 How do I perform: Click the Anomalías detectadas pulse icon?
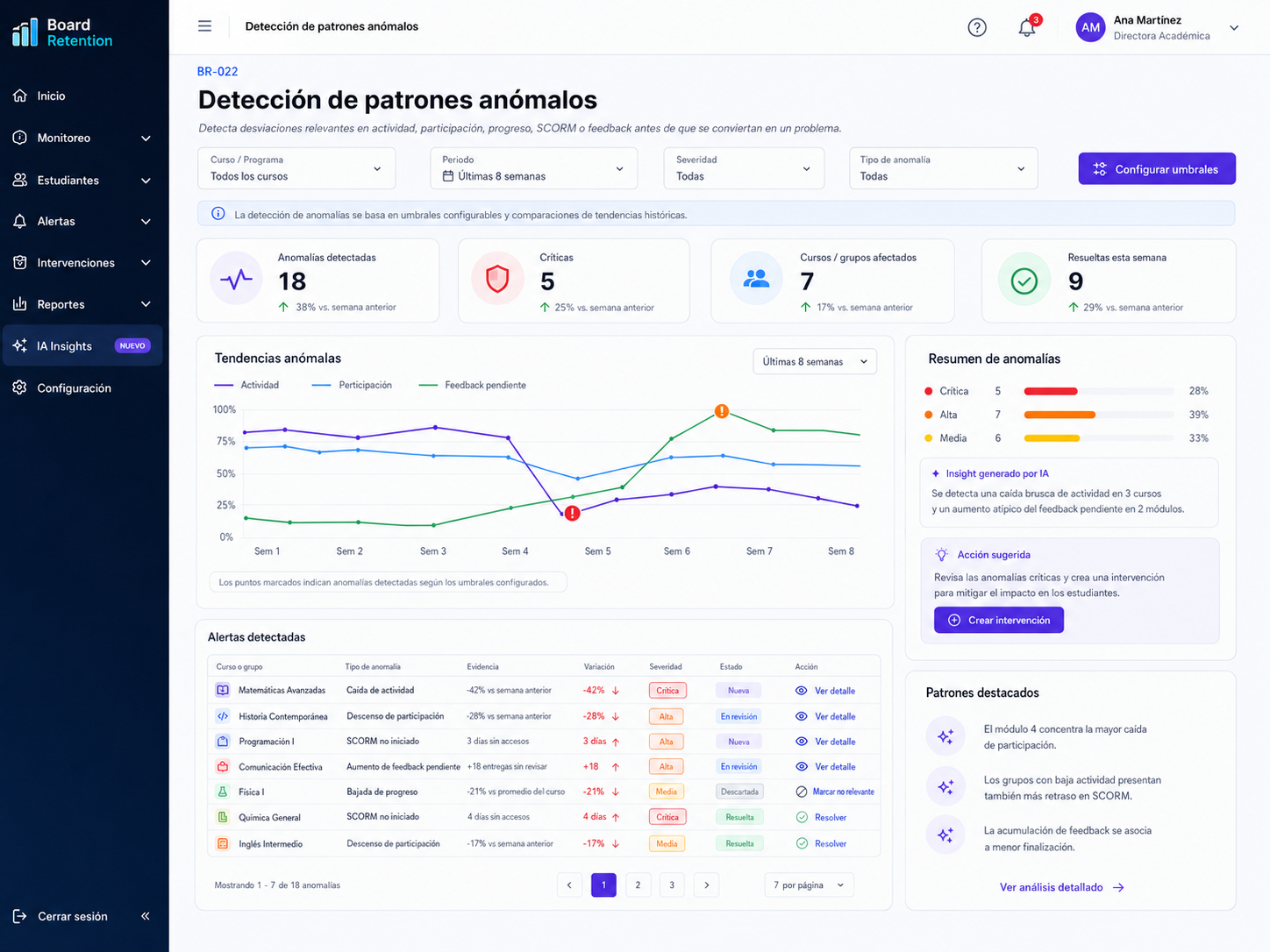tap(236, 280)
